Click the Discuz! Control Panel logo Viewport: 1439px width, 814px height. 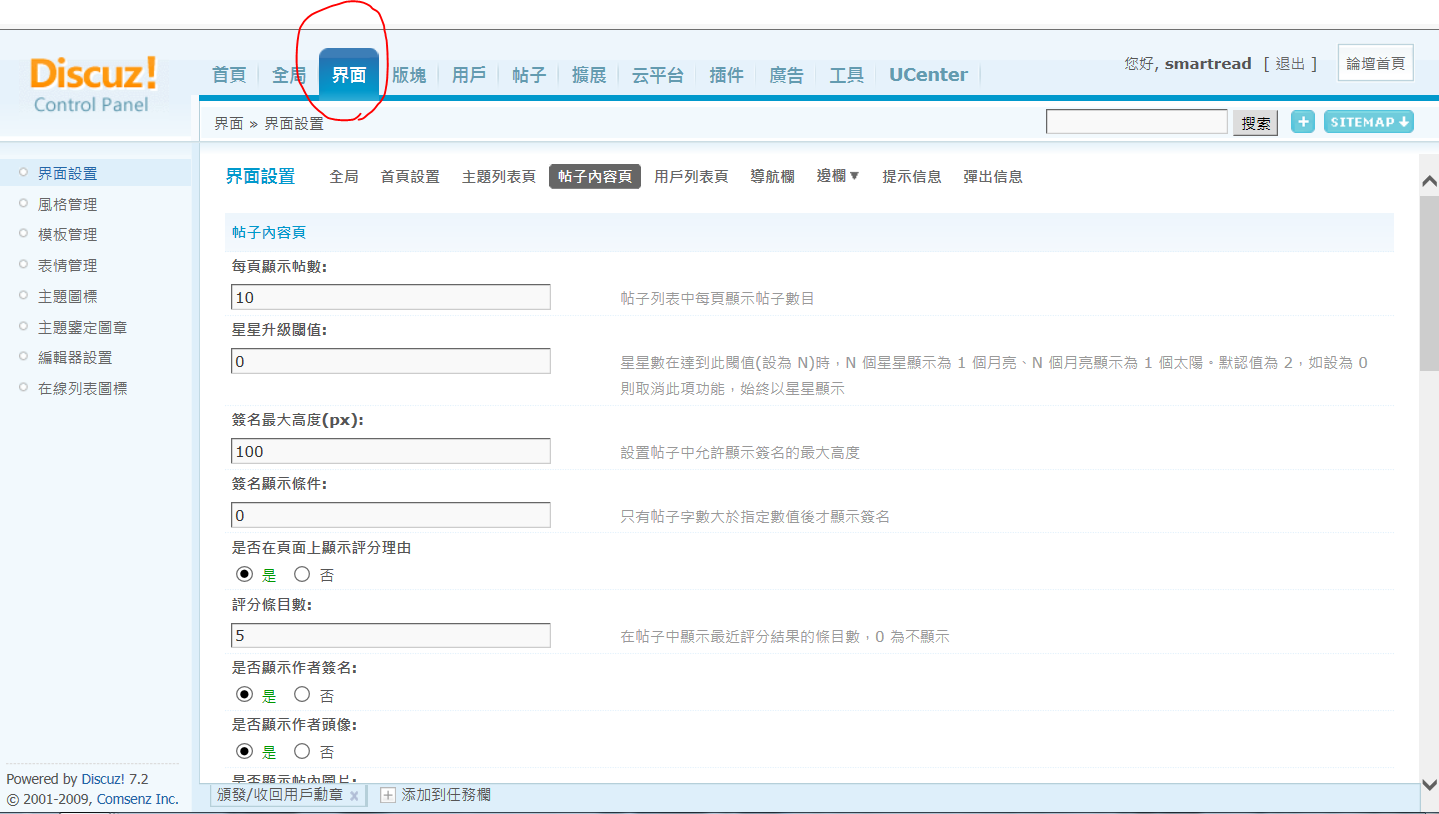click(93, 84)
